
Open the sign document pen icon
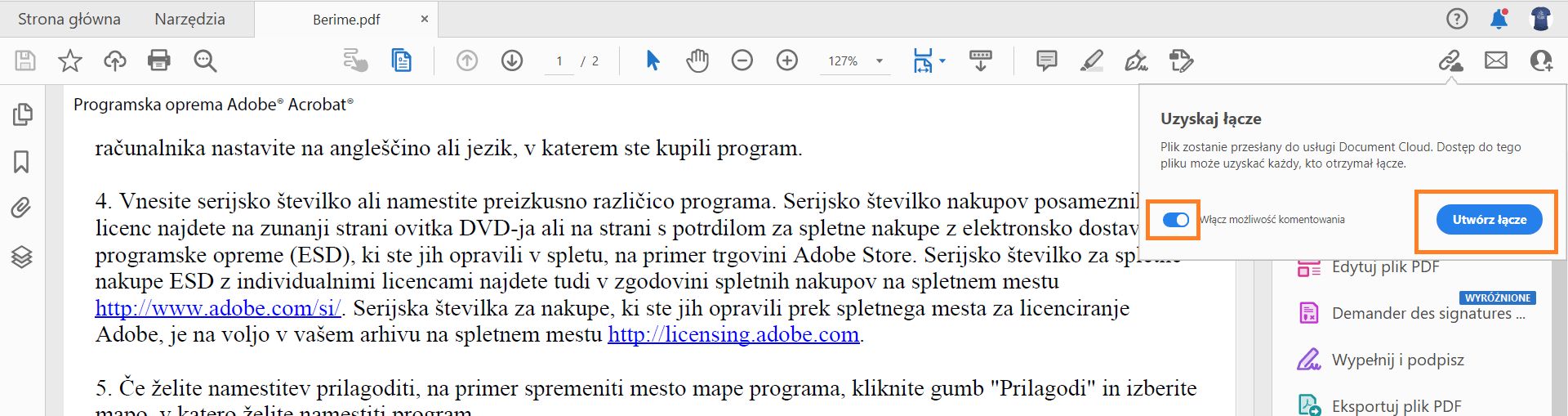point(1136,60)
